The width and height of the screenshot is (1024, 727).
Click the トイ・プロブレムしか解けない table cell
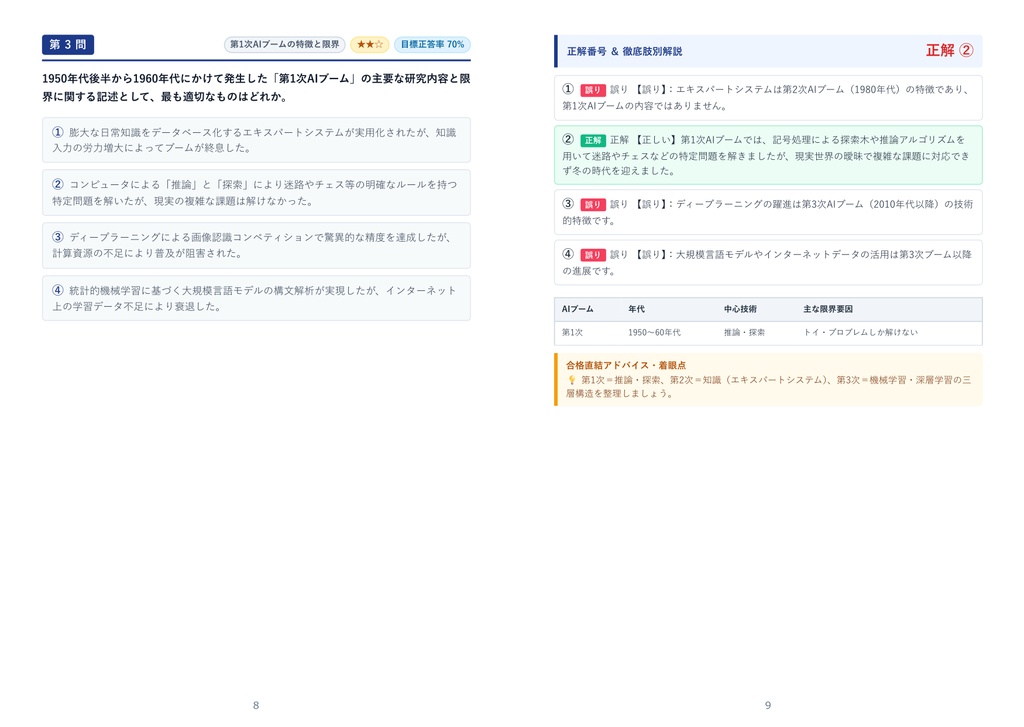click(x=860, y=332)
